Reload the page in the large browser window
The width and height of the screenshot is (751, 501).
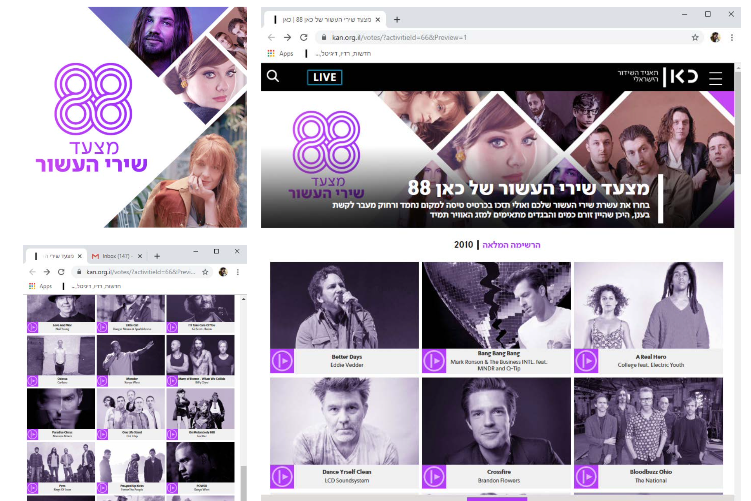pyautogui.click(x=304, y=37)
